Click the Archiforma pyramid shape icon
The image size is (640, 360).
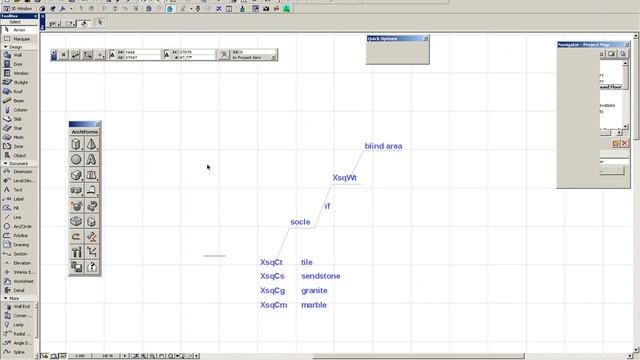pos(92,144)
